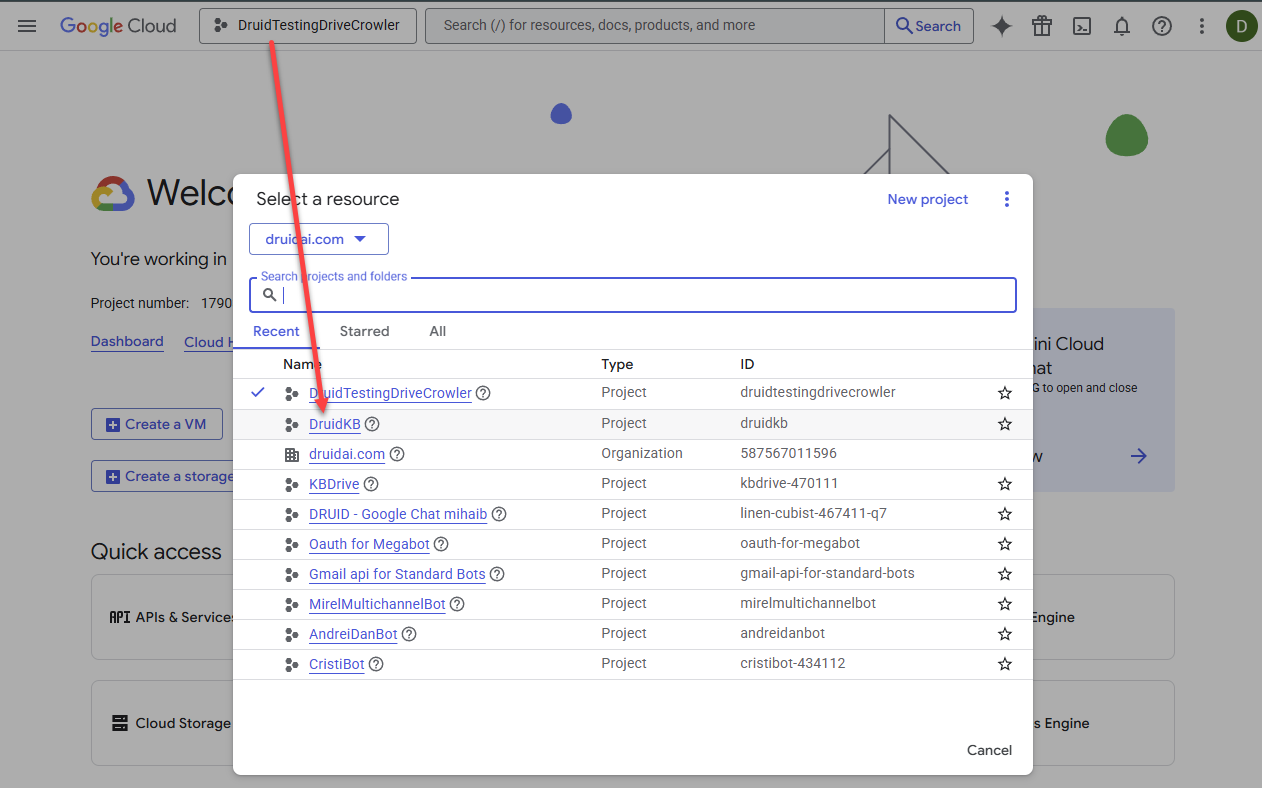The height and width of the screenshot is (788, 1262).
Task: Select the DruidKB project link
Action: (x=334, y=424)
